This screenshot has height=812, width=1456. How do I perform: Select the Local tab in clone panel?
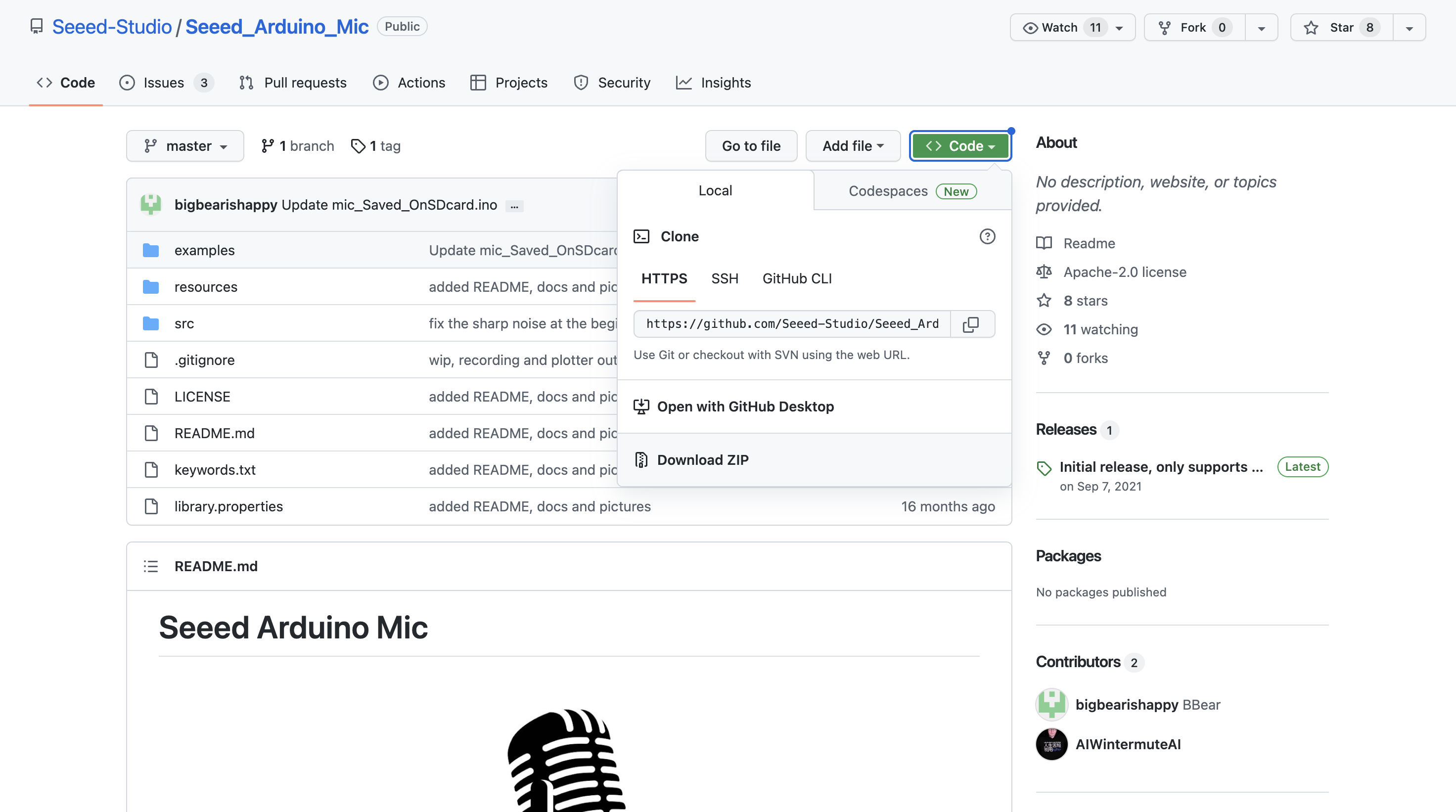pyautogui.click(x=715, y=190)
